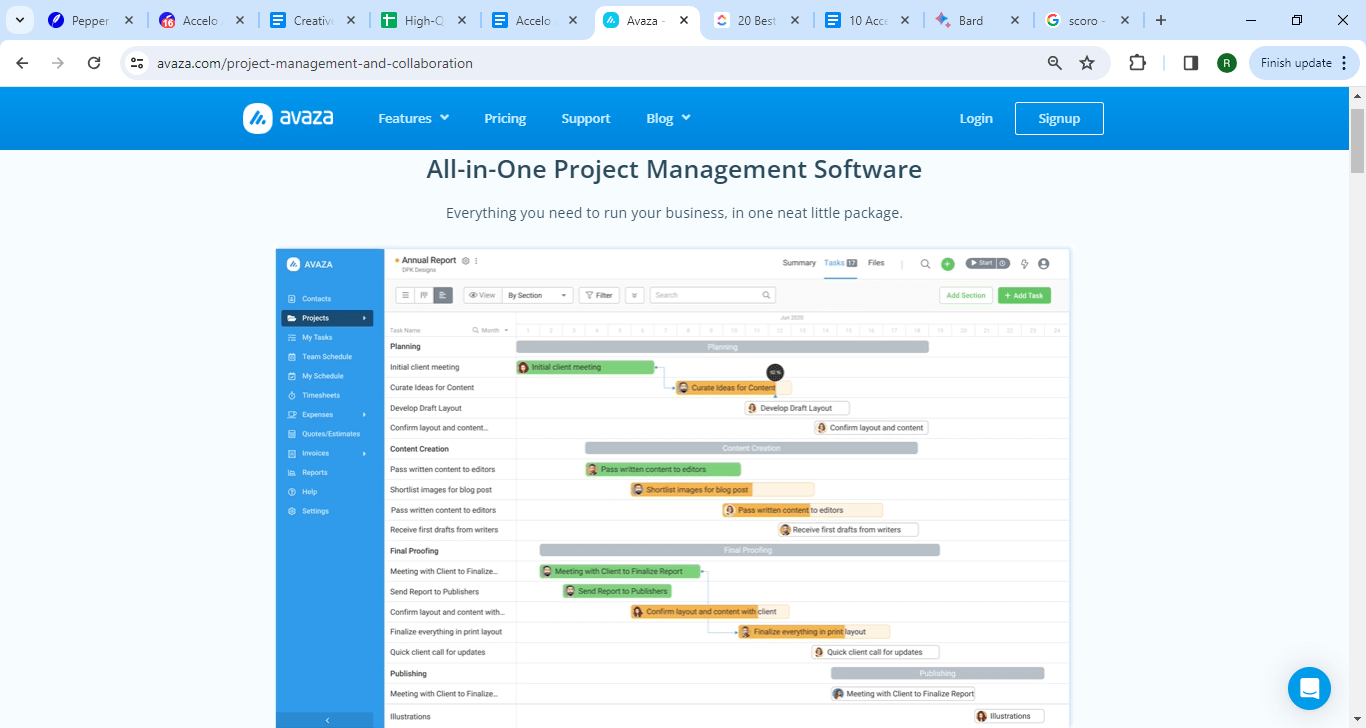The width and height of the screenshot is (1366, 728).
Task: Open the Pricing page
Action: 505,118
